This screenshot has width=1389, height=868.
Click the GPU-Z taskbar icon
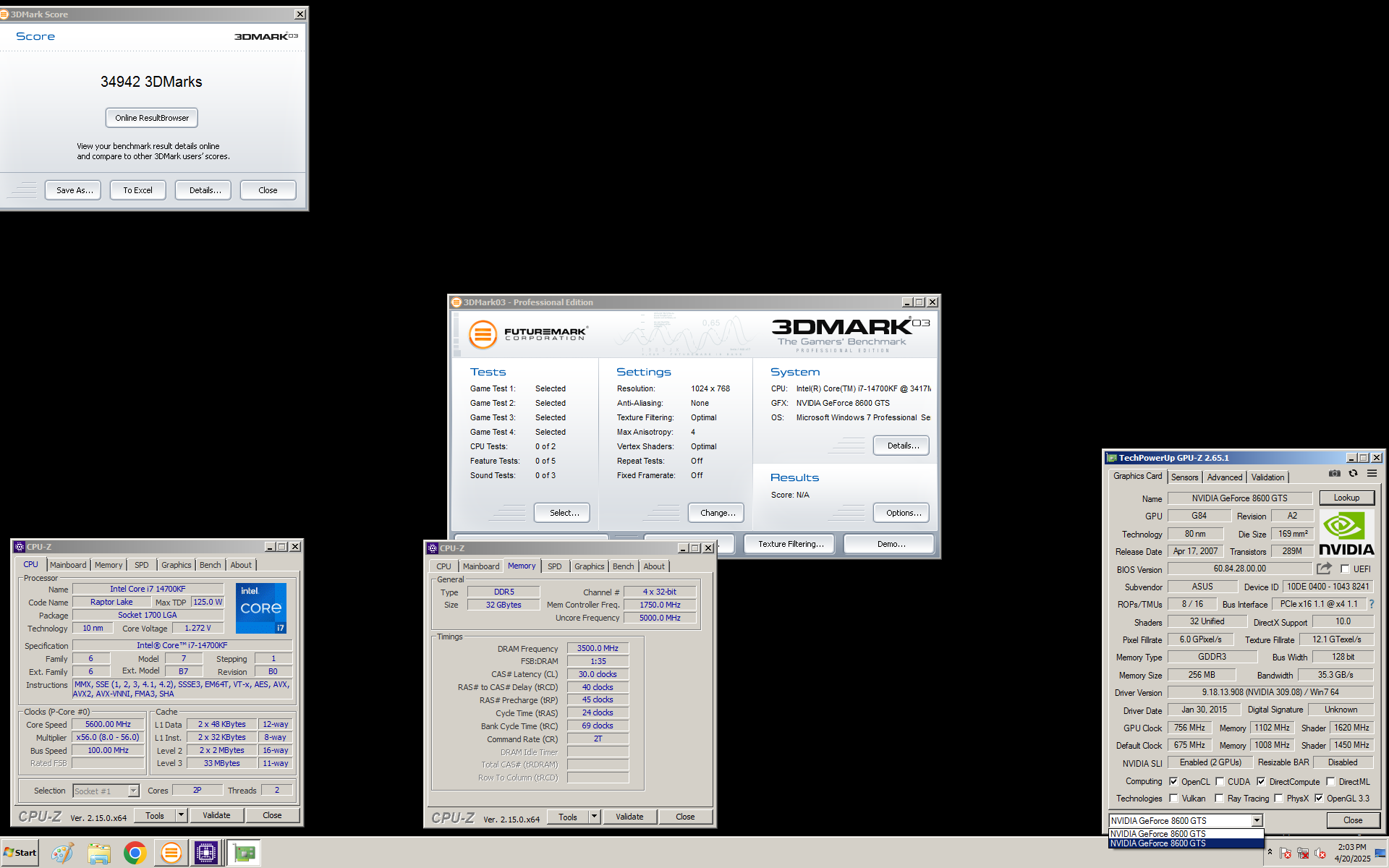click(x=245, y=854)
